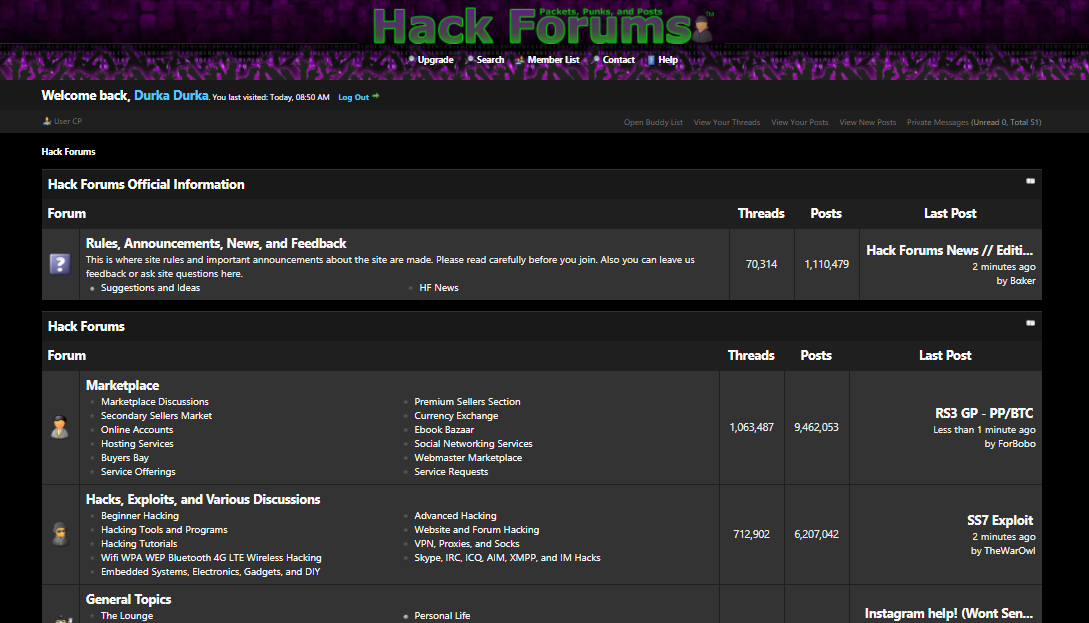Click the Marketplace forum avatar icon
1089x623 pixels.
[x=60, y=426]
